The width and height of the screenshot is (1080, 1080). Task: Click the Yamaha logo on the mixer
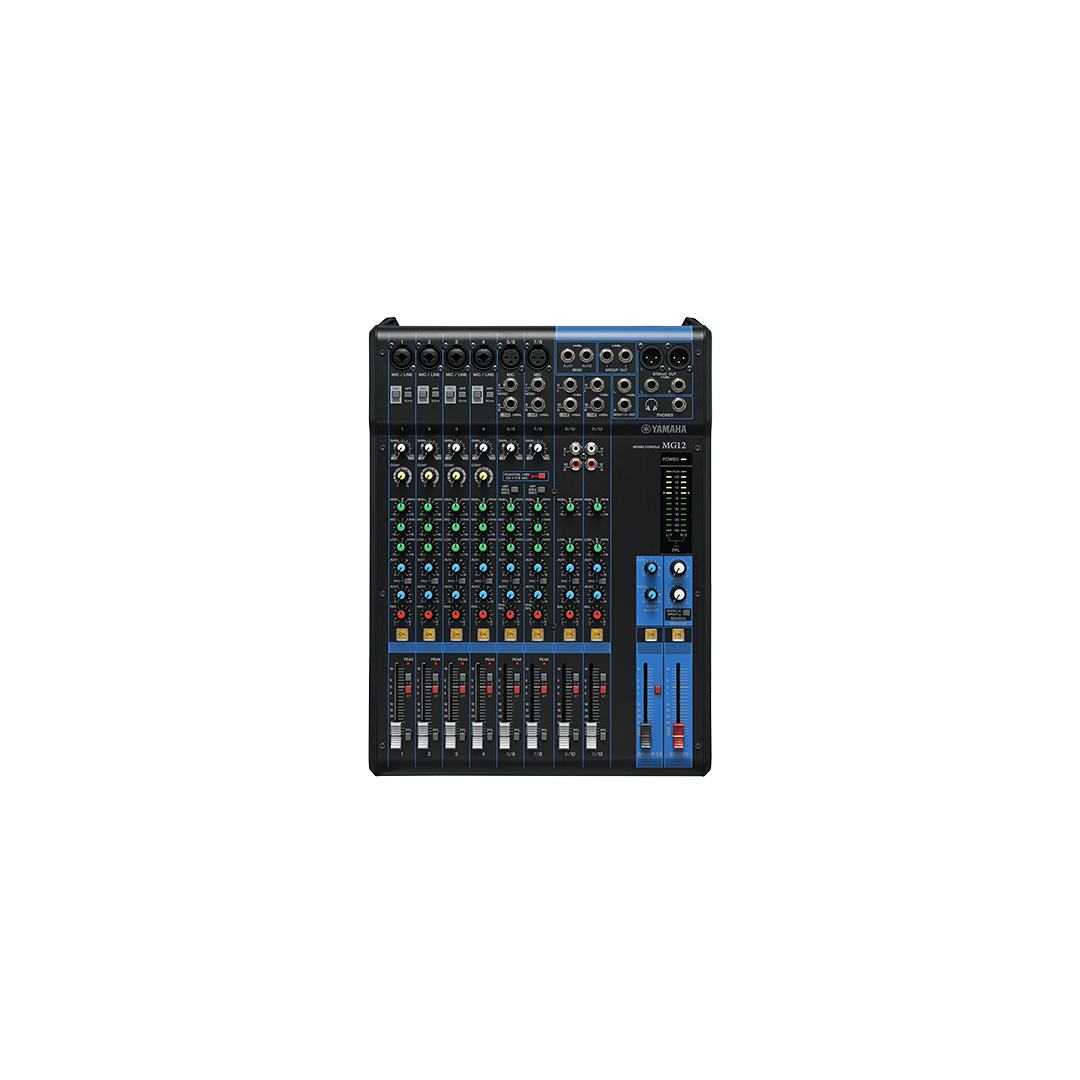(664, 429)
